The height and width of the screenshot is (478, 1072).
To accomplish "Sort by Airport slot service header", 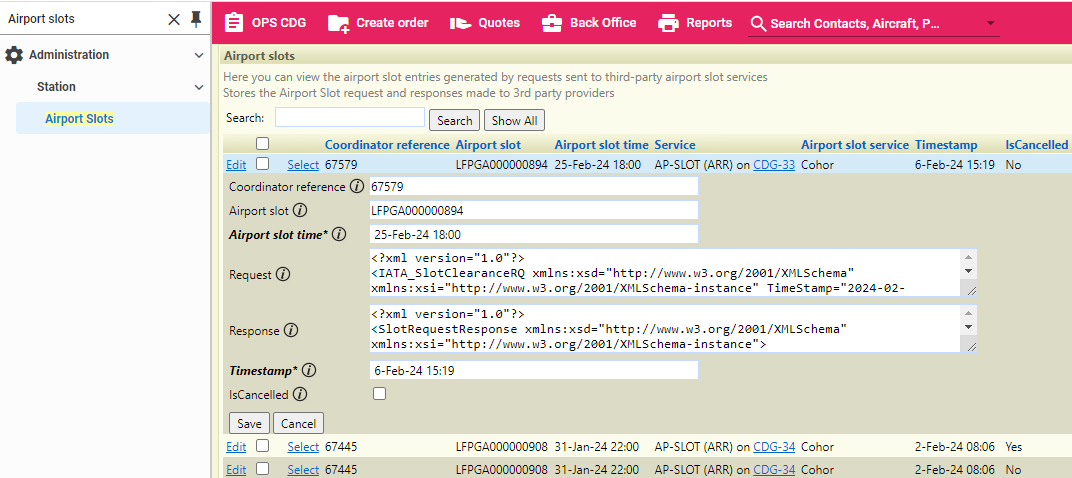I will point(855,145).
